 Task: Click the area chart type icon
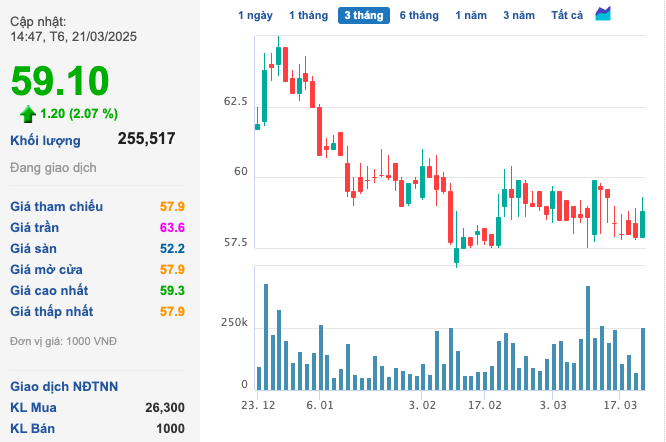(603, 14)
